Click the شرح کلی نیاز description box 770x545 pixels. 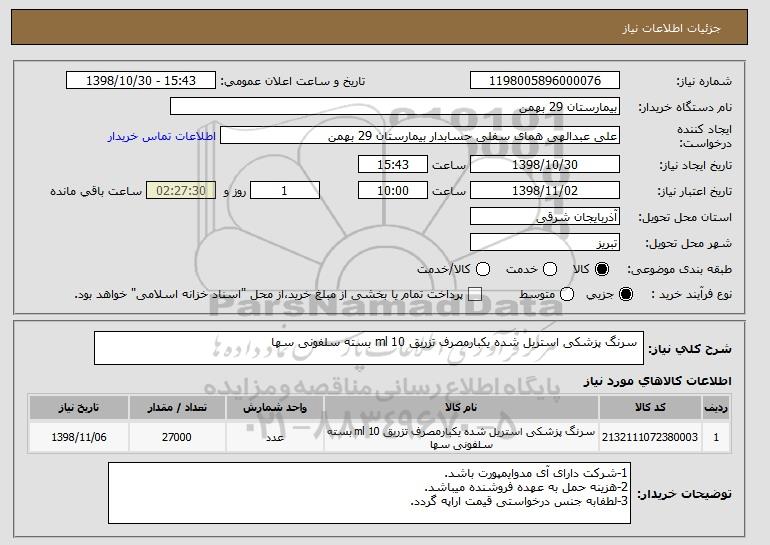tap(369, 348)
